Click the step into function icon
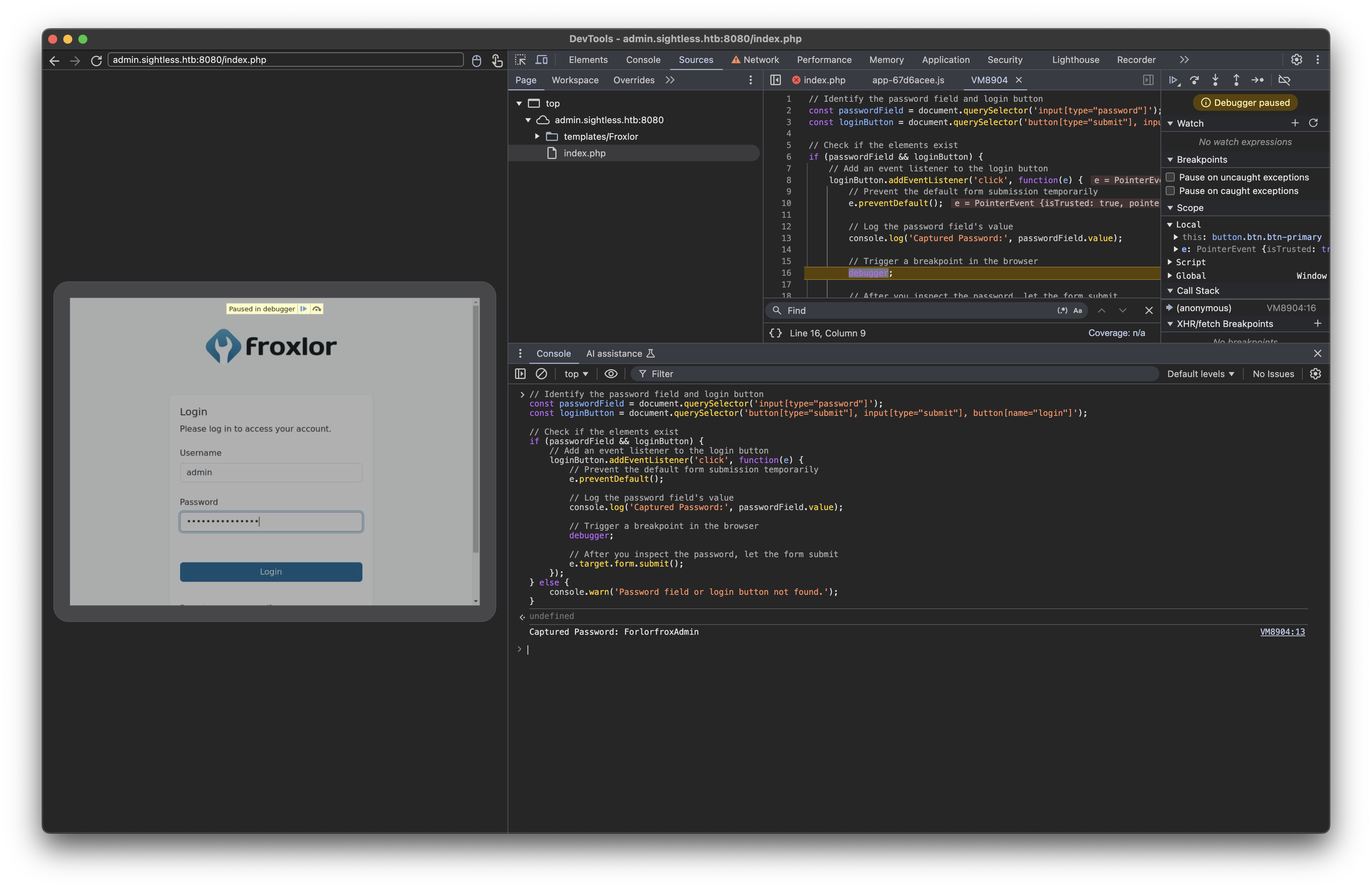Image resolution: width=1372 pixels, height=889 pixels. (1215, 80)
